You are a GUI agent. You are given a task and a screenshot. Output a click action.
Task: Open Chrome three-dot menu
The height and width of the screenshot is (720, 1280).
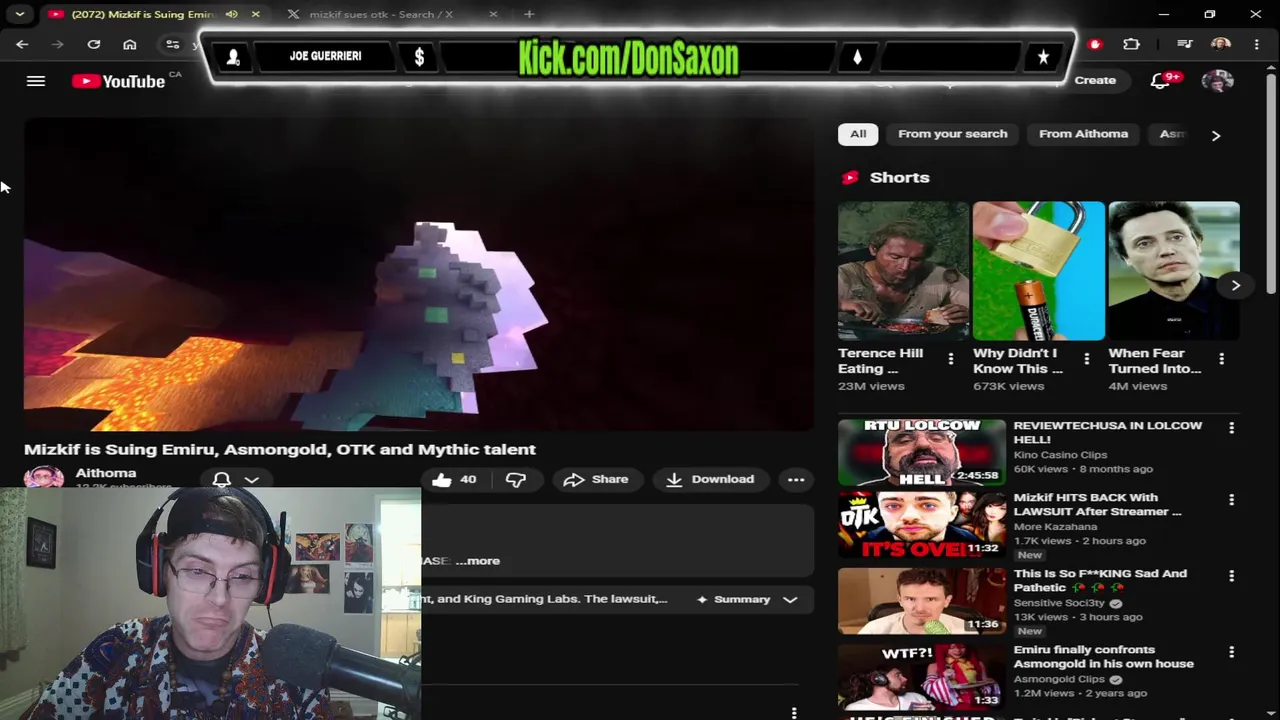tap(1256, 44)
